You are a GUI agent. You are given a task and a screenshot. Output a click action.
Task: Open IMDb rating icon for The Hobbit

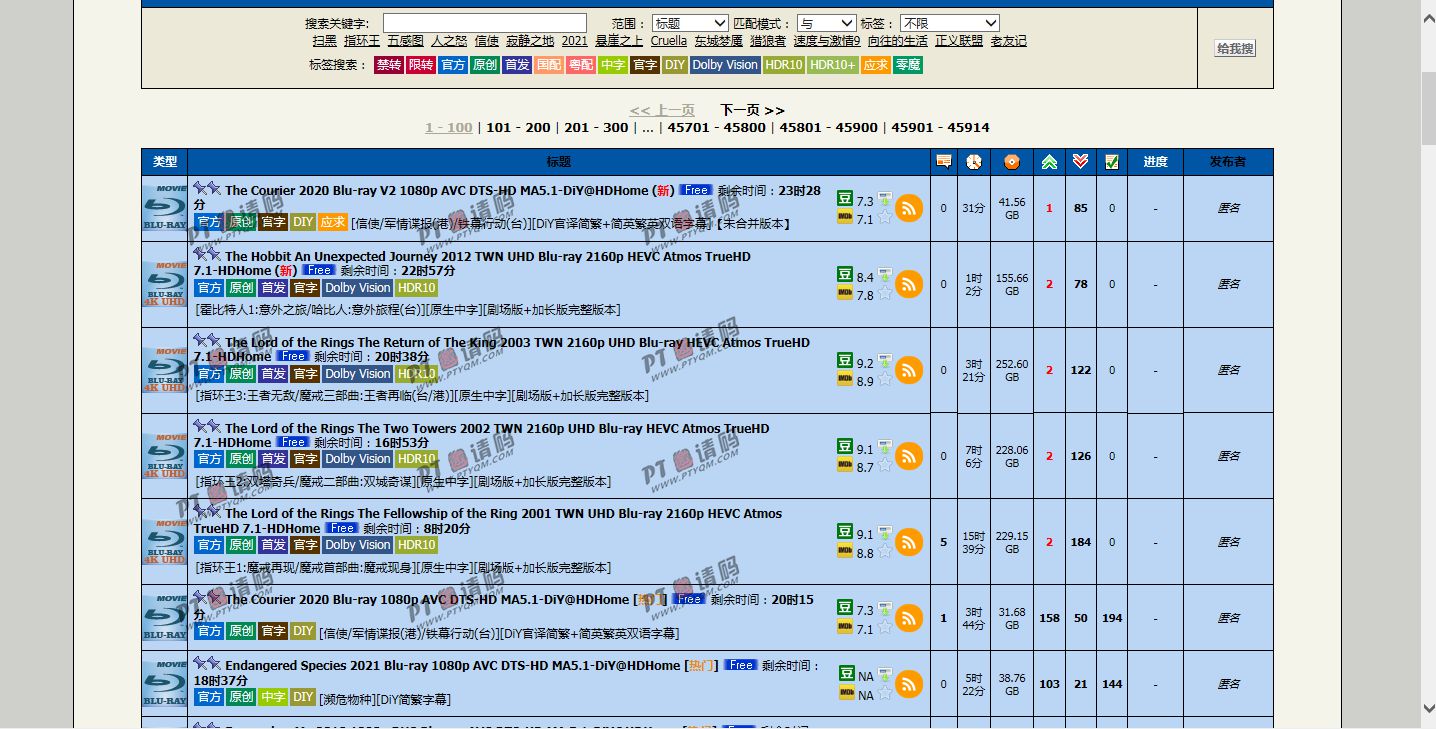pos(845,294)
